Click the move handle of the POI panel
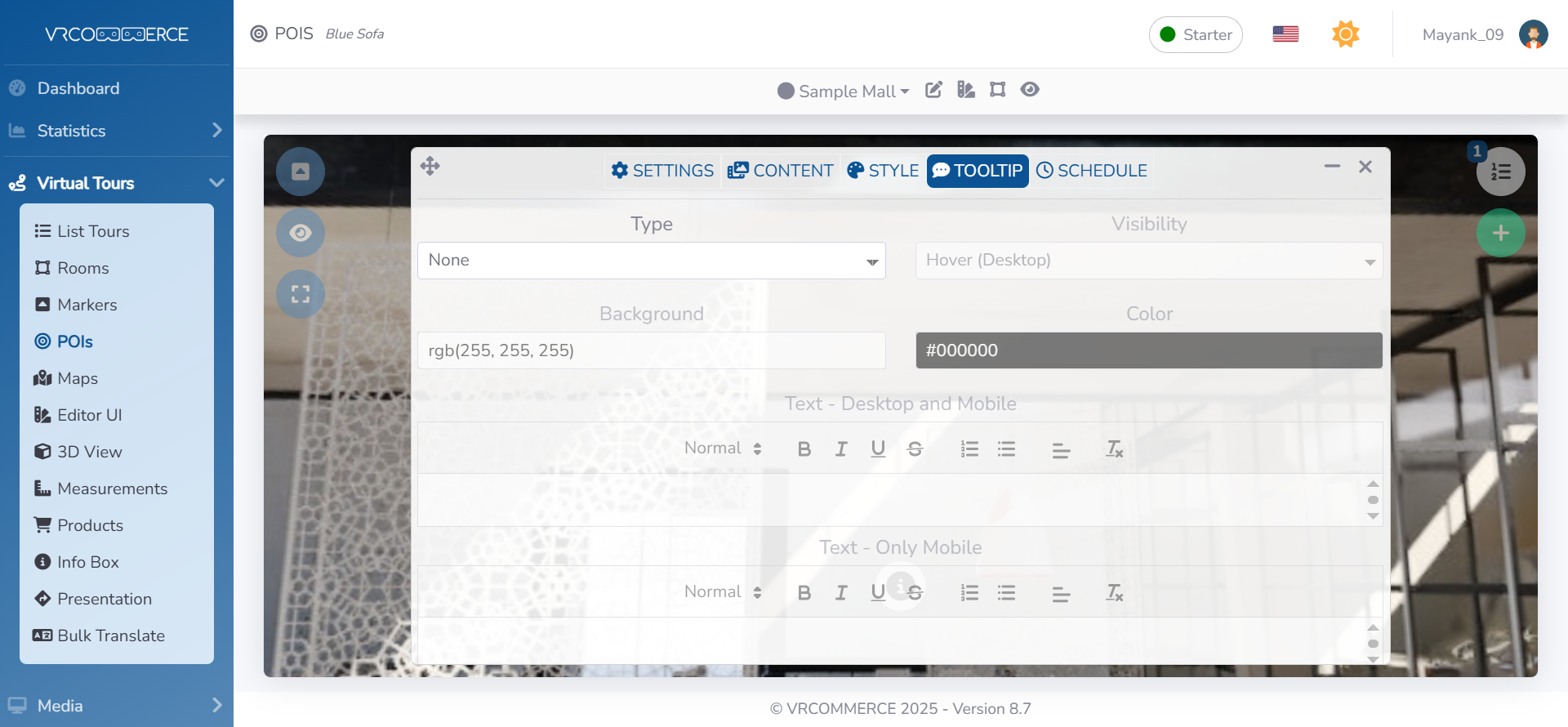 (430, 167)
